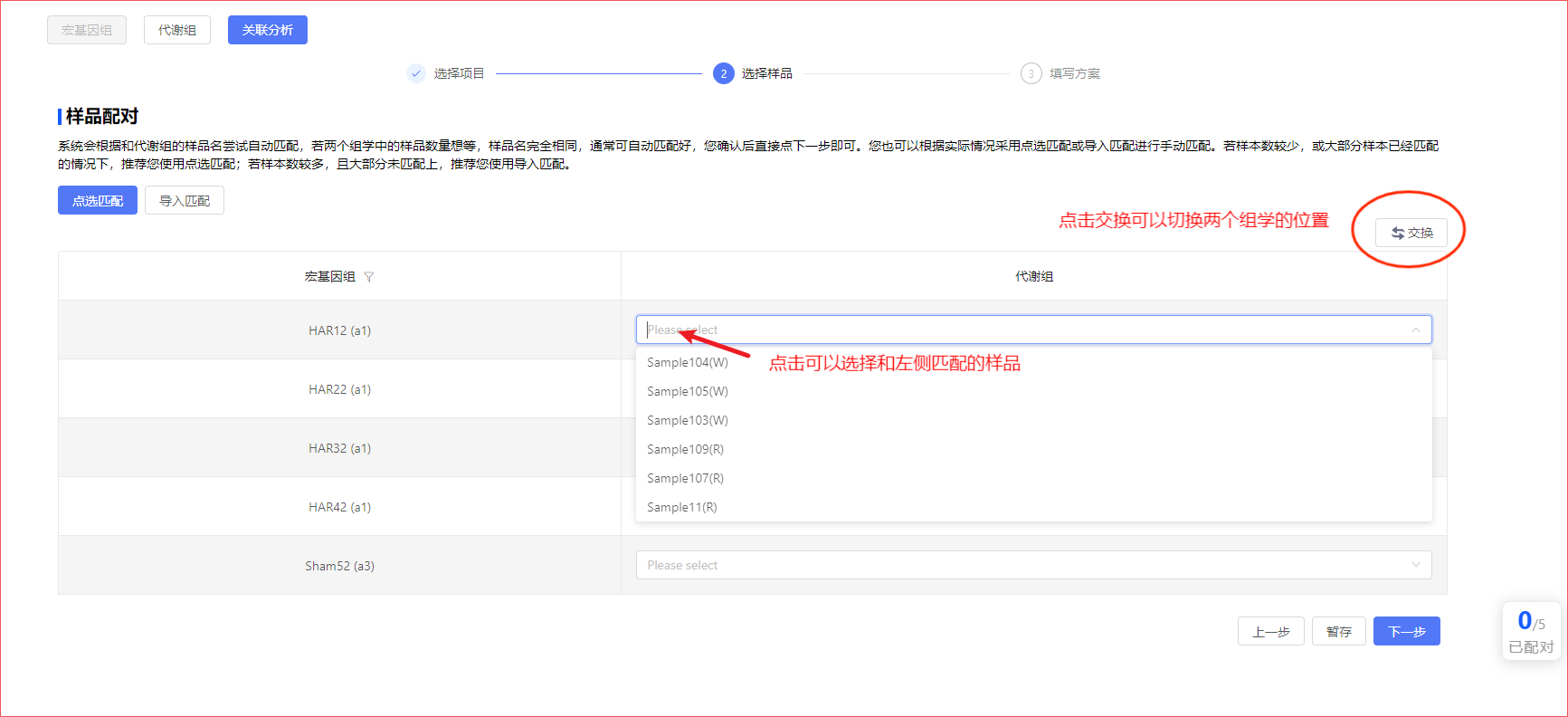Viewport: 1568px width, 717px height.
Task: Click the HAR12 (a1) sample cell
Action: [x=339, y=330]
